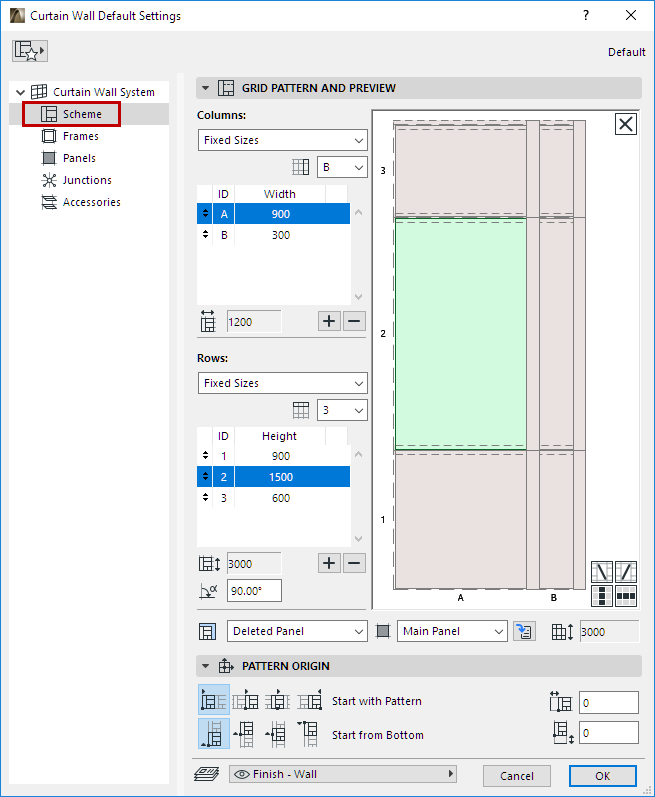The height and width of the screenshot is (797, 655).
Task: Click move handle of column B
Action: 205,234
